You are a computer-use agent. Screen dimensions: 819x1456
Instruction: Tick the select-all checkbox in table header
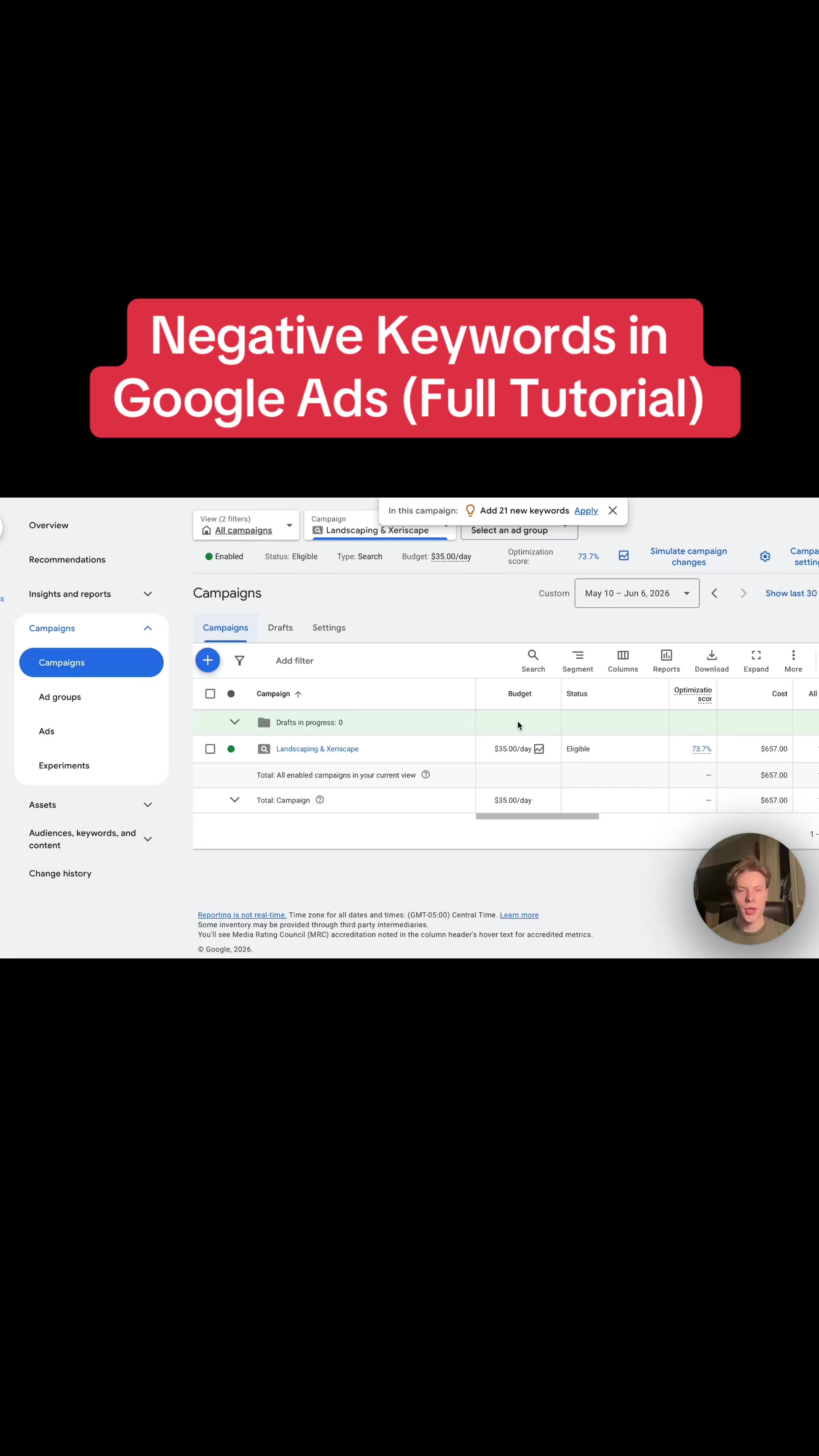[x=210, y=693]
